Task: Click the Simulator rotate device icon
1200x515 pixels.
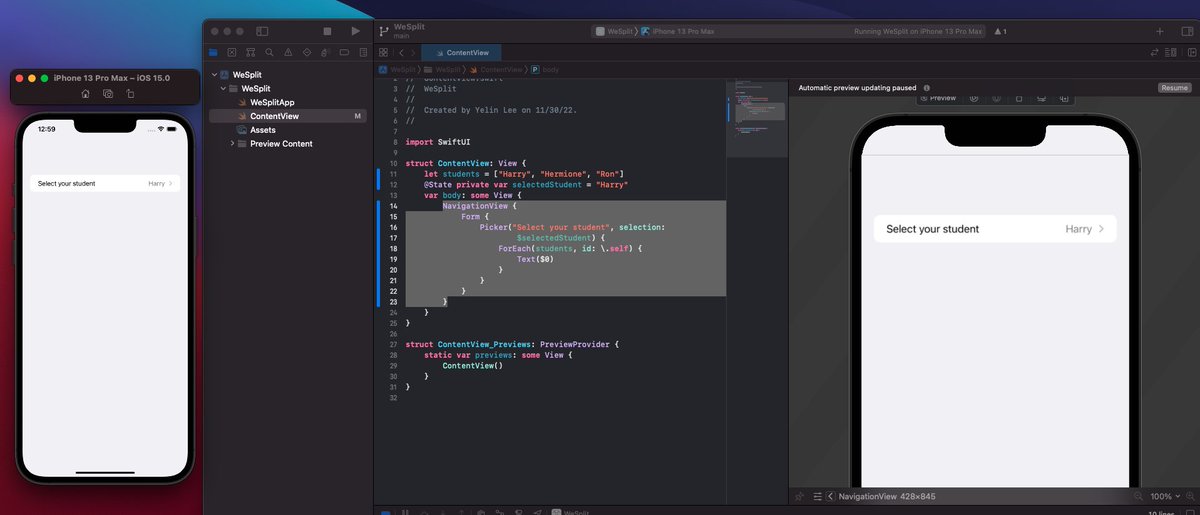Action: point(130,93)
